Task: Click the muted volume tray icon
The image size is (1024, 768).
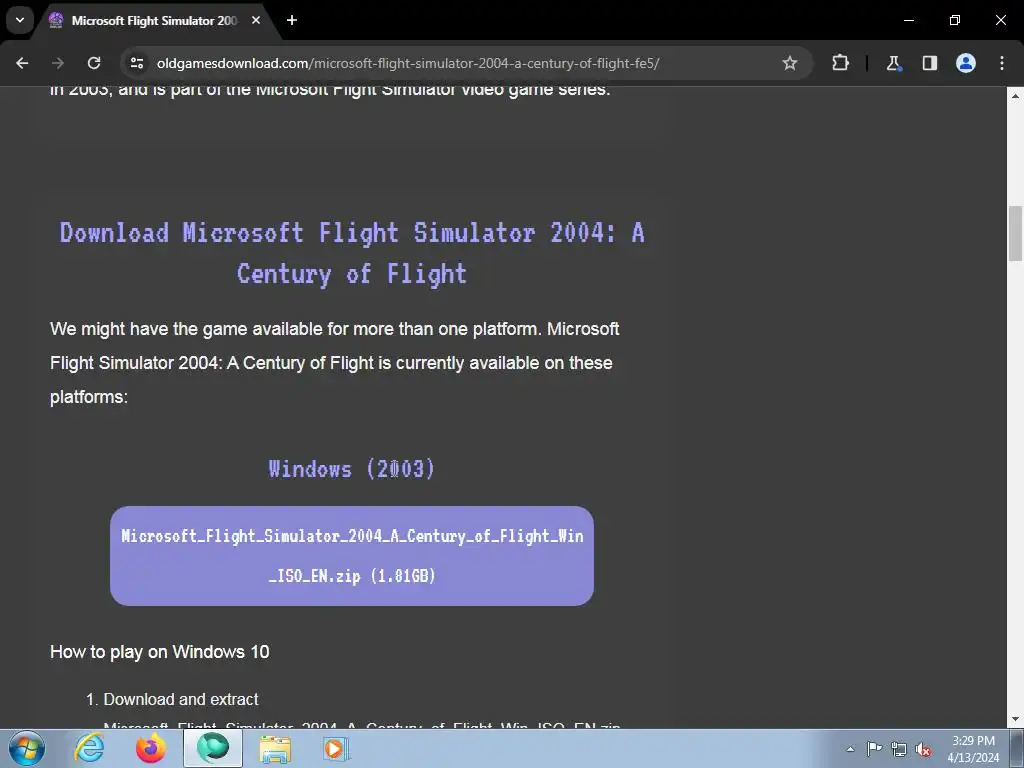Action: (x=923, y=750)
